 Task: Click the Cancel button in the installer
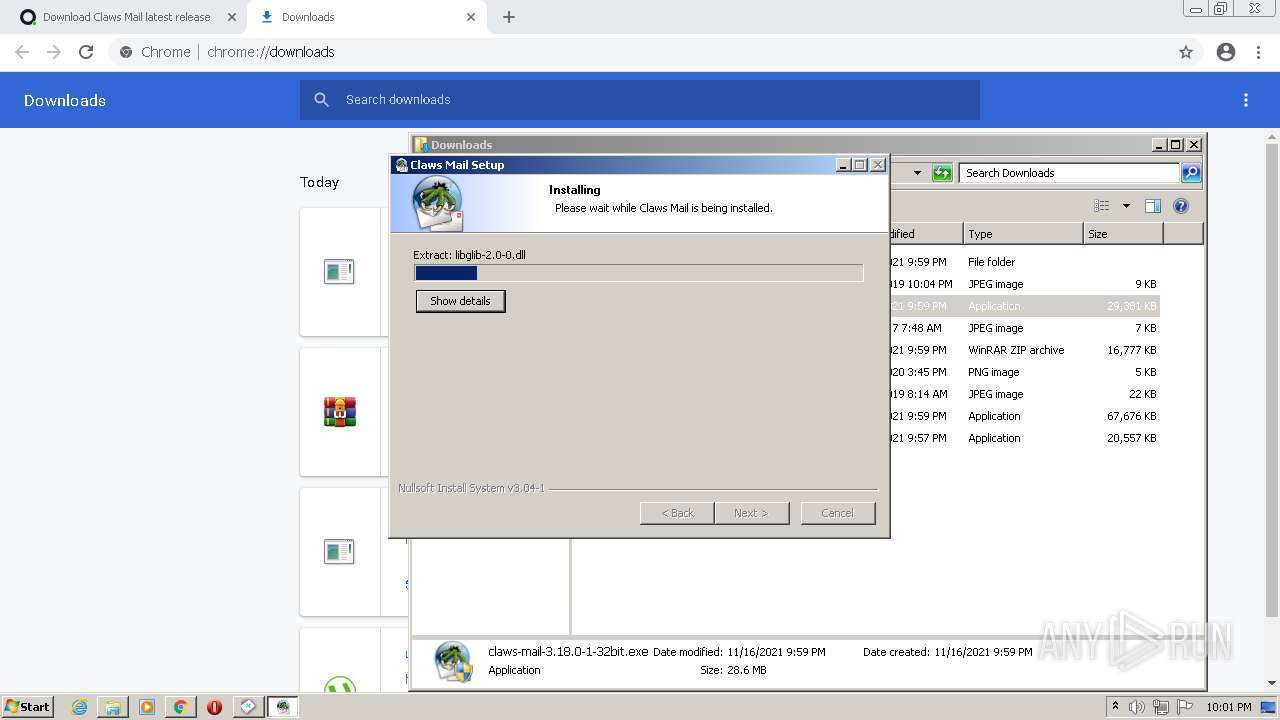(837, 513)
